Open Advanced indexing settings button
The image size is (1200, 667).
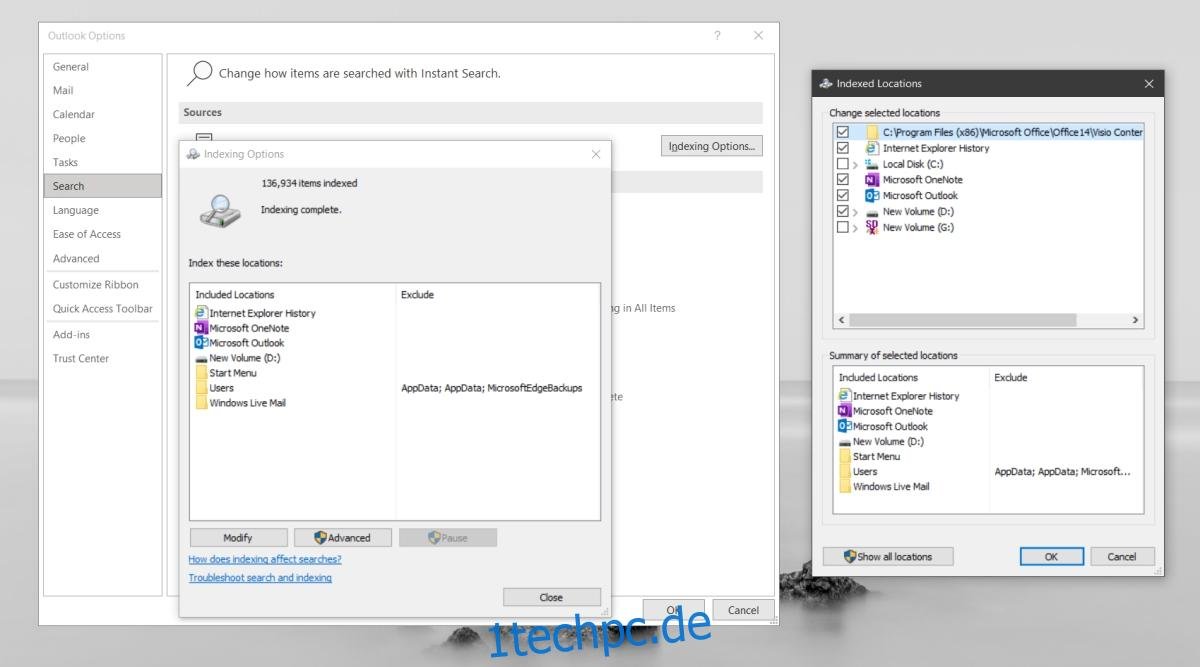pyautogui.click(x=342, y=538)
